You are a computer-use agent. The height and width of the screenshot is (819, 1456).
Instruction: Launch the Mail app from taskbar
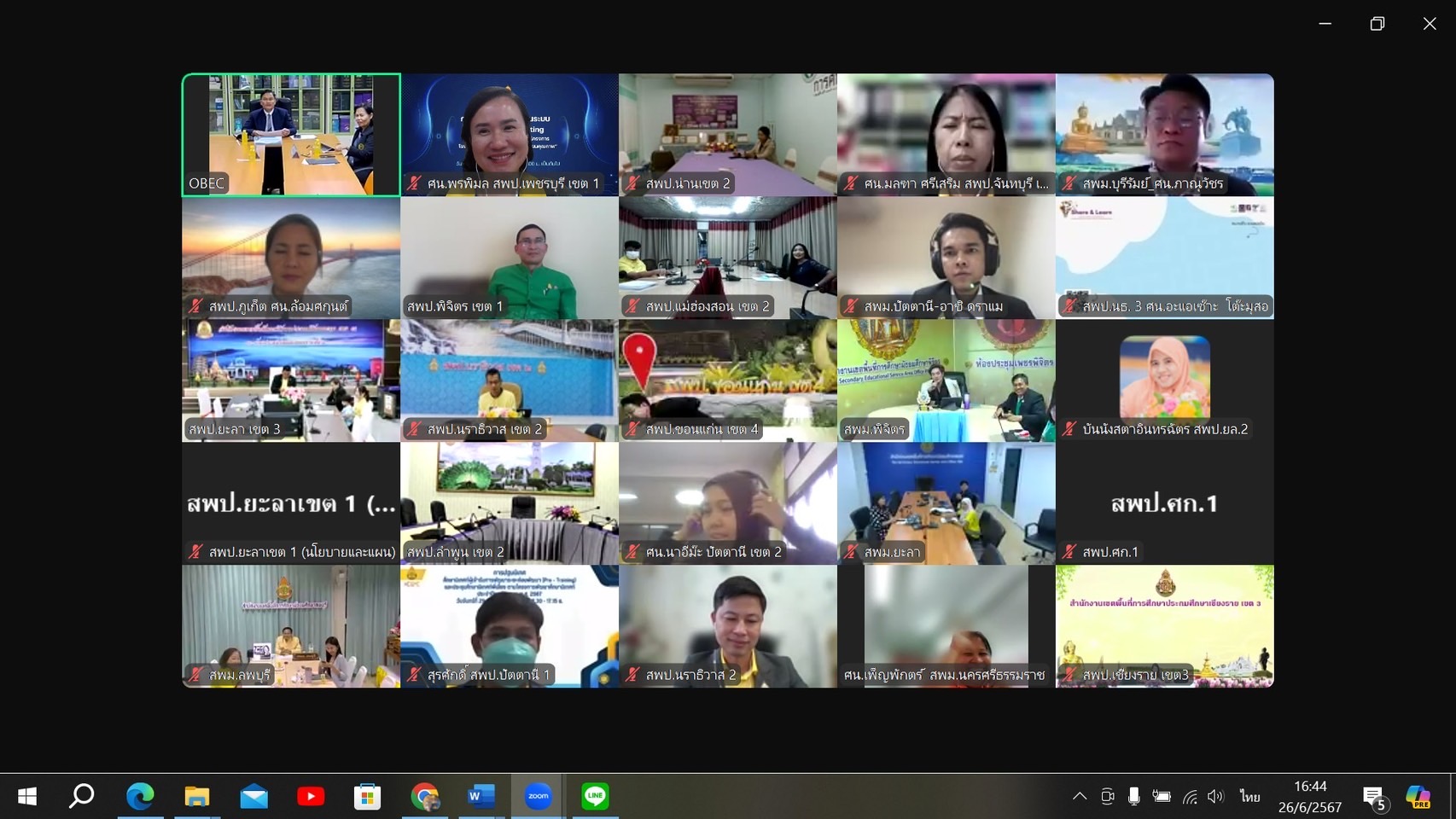253,797
